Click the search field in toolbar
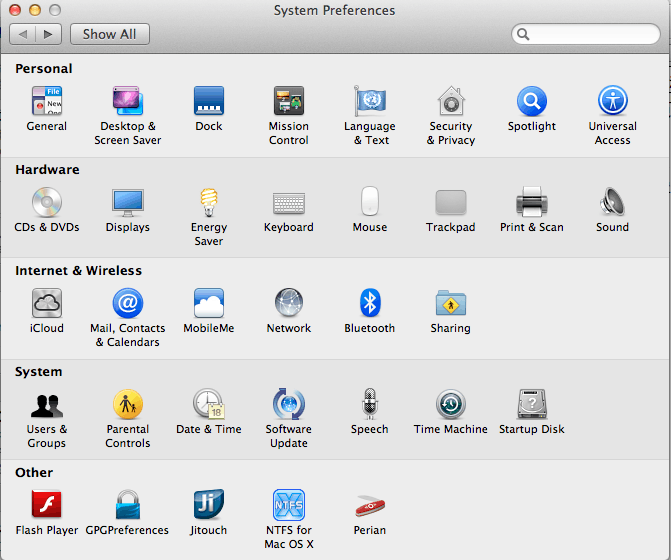The height and width of the screenshot is (560, 671). [585, 34]
